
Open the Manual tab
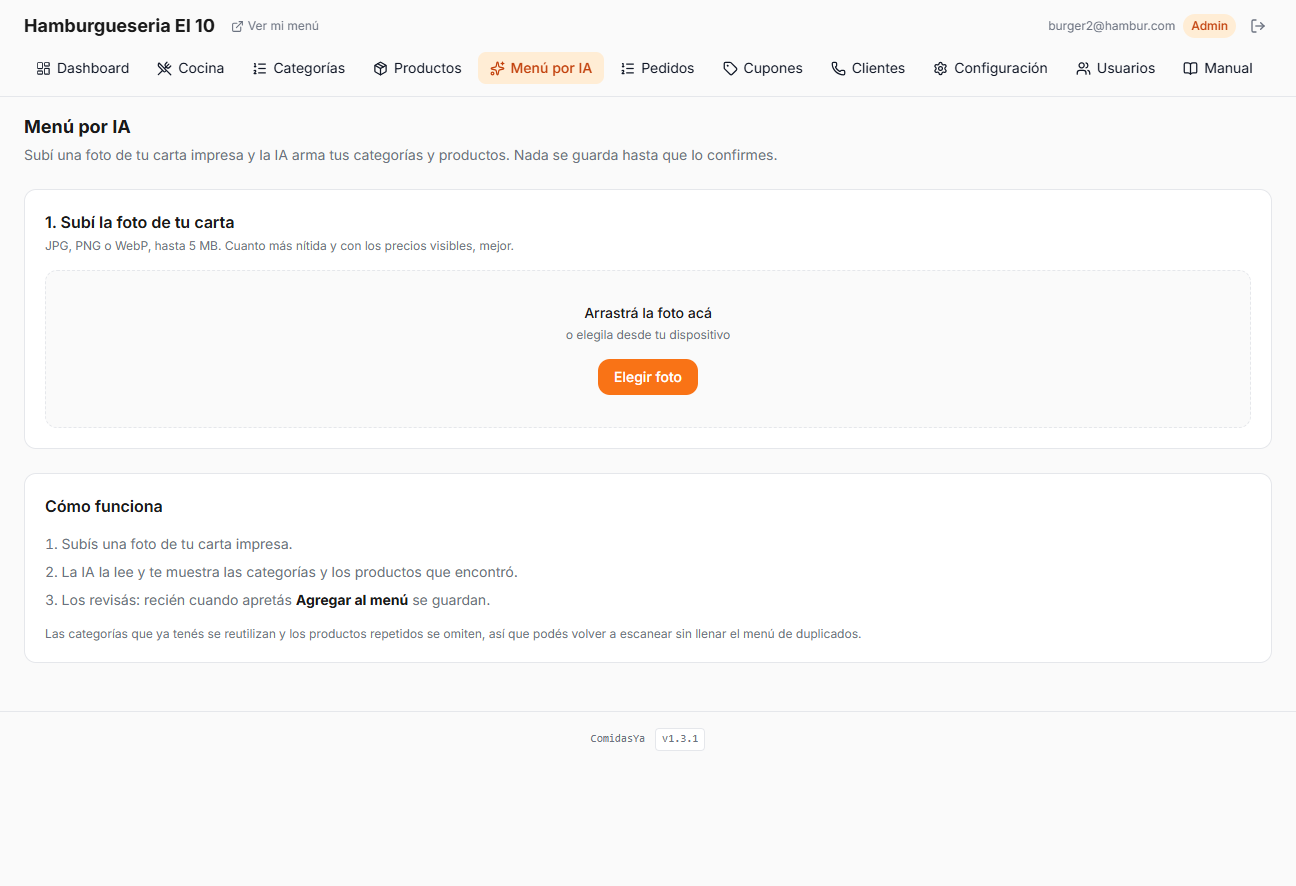(1218, 68)
